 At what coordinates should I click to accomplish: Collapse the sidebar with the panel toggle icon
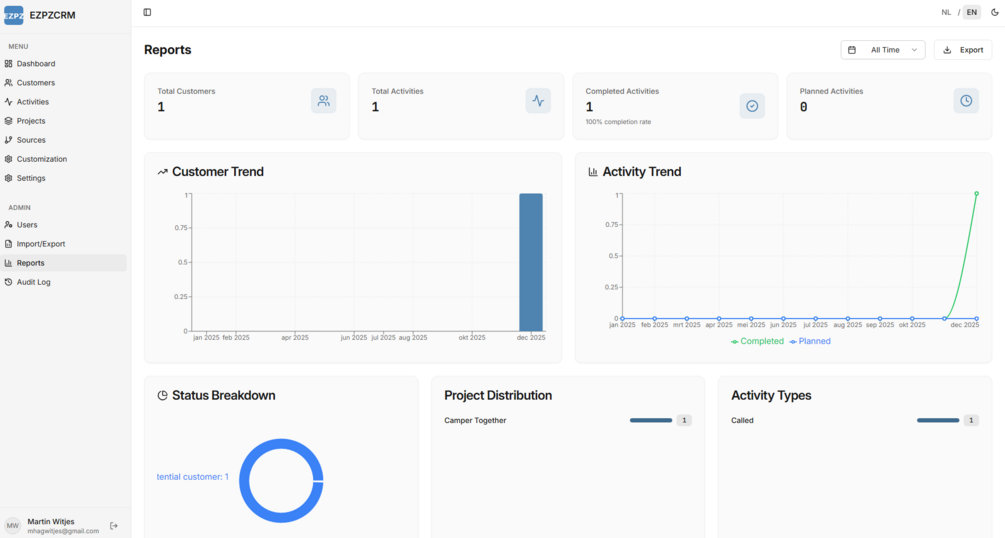147,12
